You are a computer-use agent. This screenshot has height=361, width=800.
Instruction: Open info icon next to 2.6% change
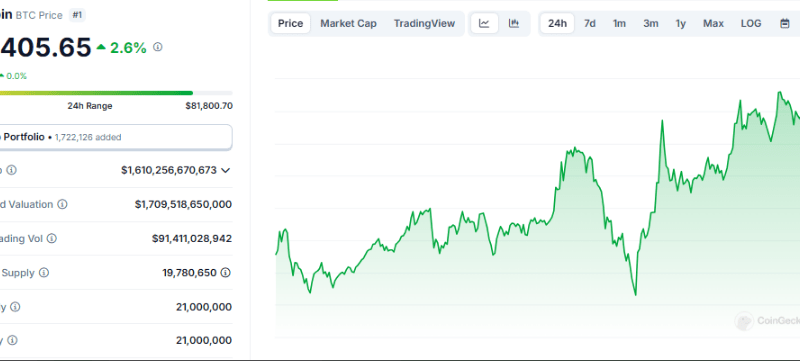click(158, 47)
